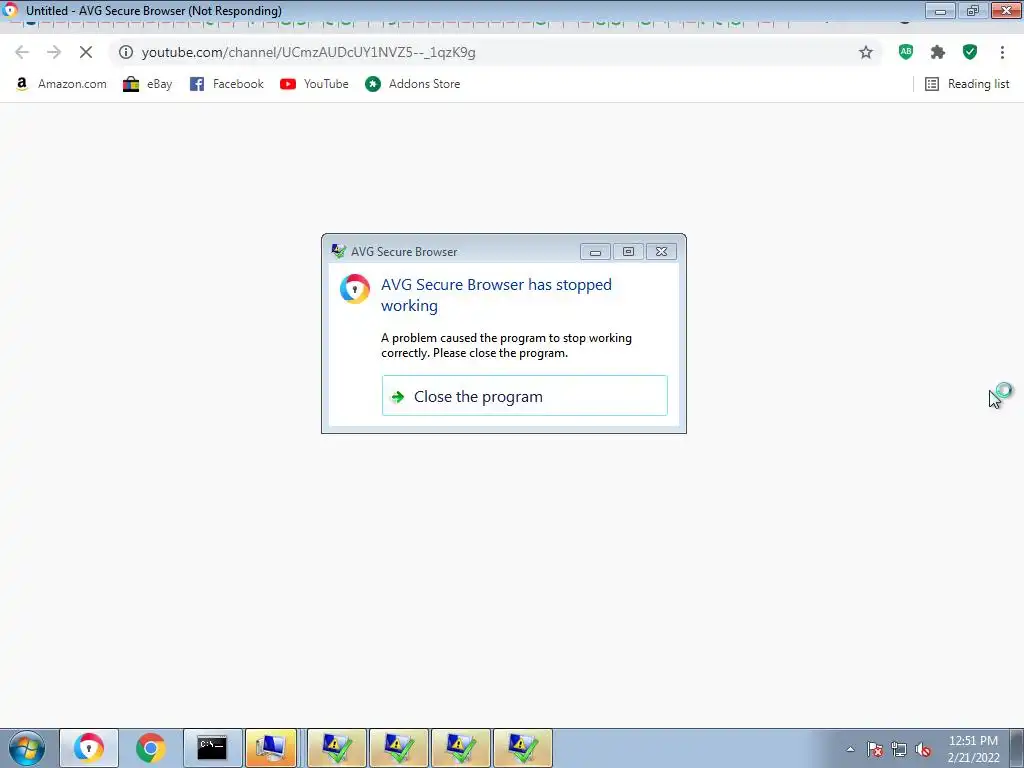Screen dimensions: 1024x768
Task: Open the eBay bookmark
Action: pos(148,84)
